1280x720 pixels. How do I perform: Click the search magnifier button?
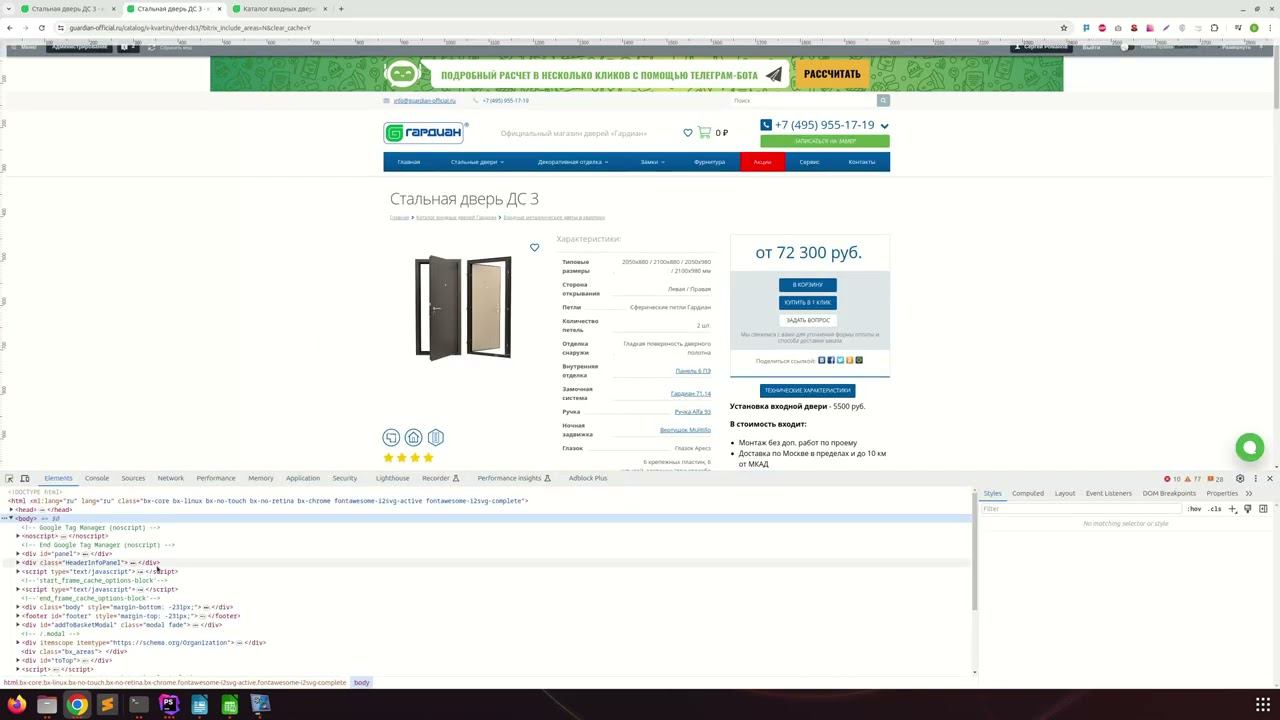pos(883,100)
